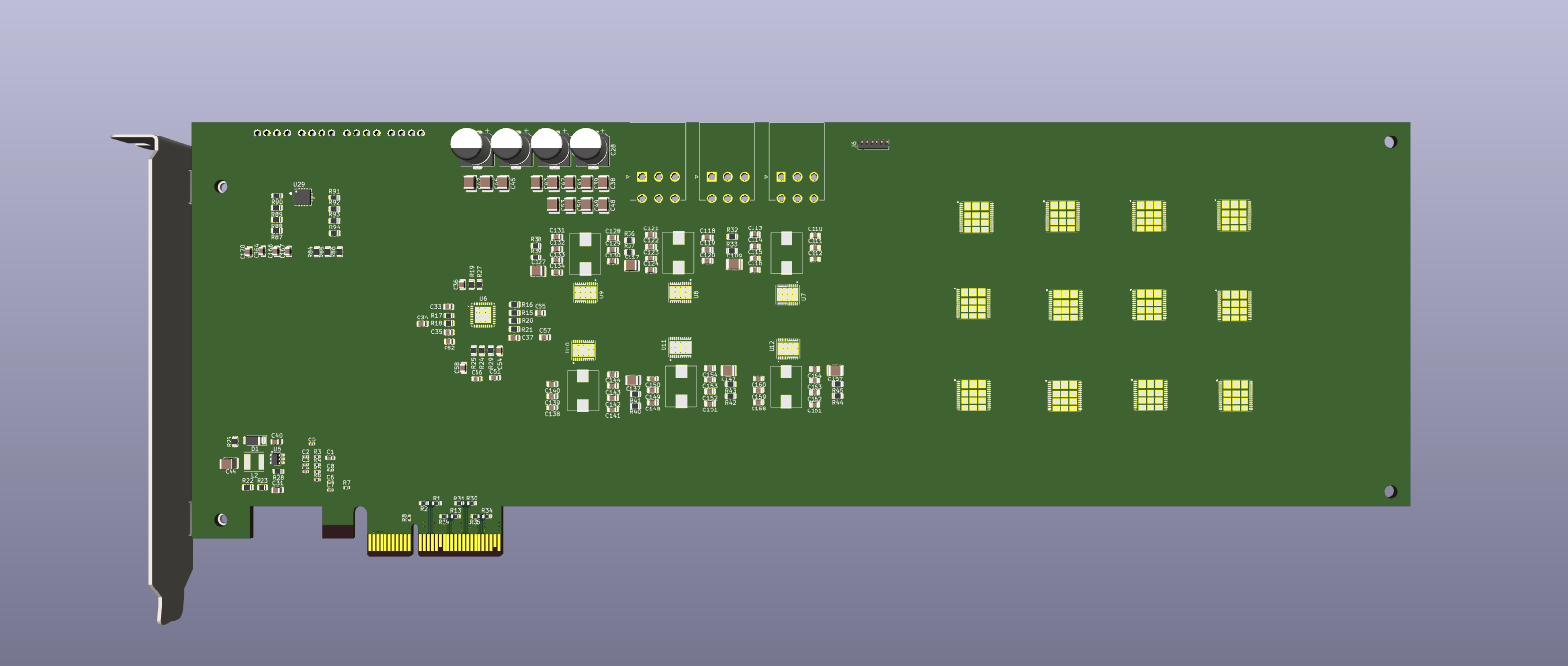
Task: Select the U6 QFN chip
Action: (481, 315)
